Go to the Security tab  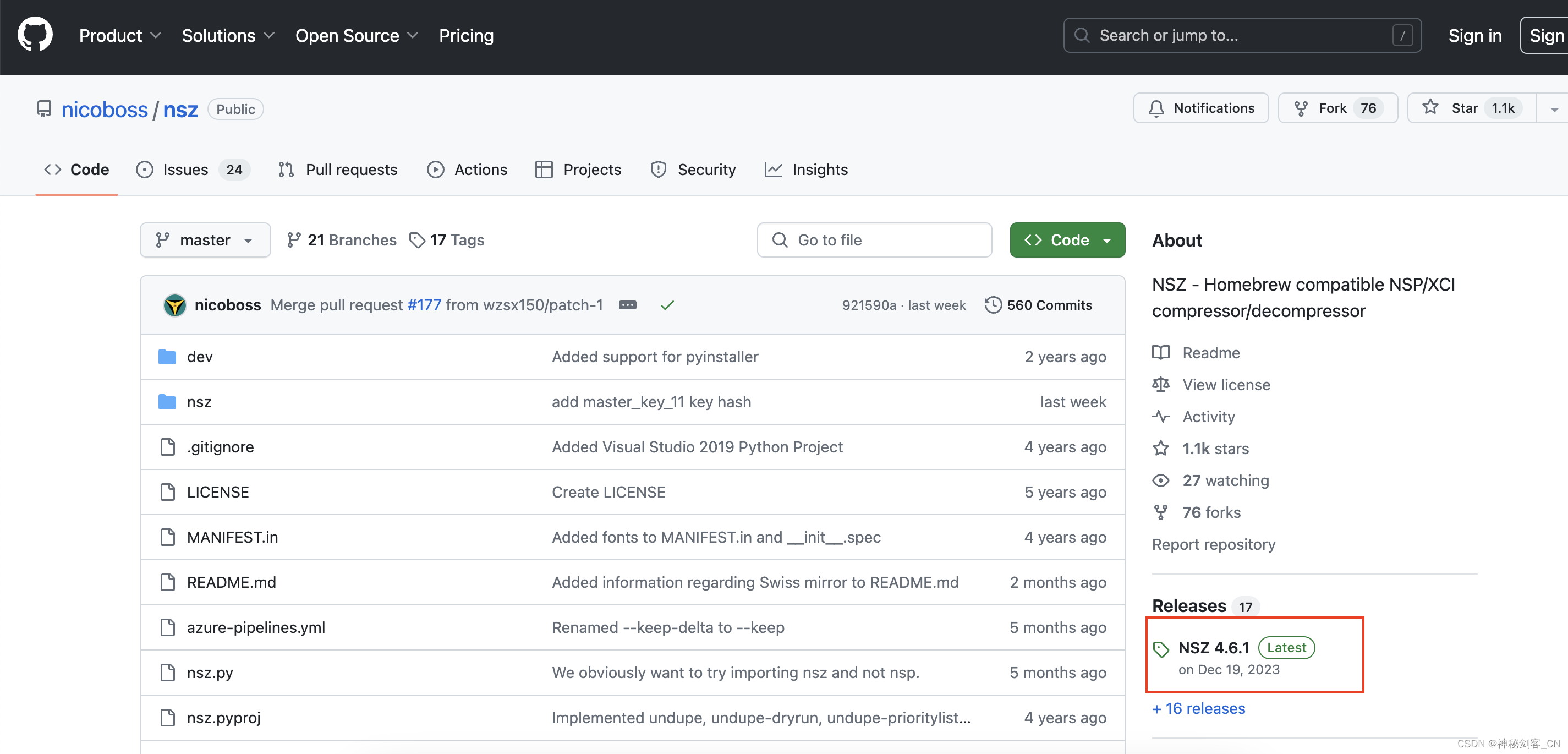tap(693, 170)
